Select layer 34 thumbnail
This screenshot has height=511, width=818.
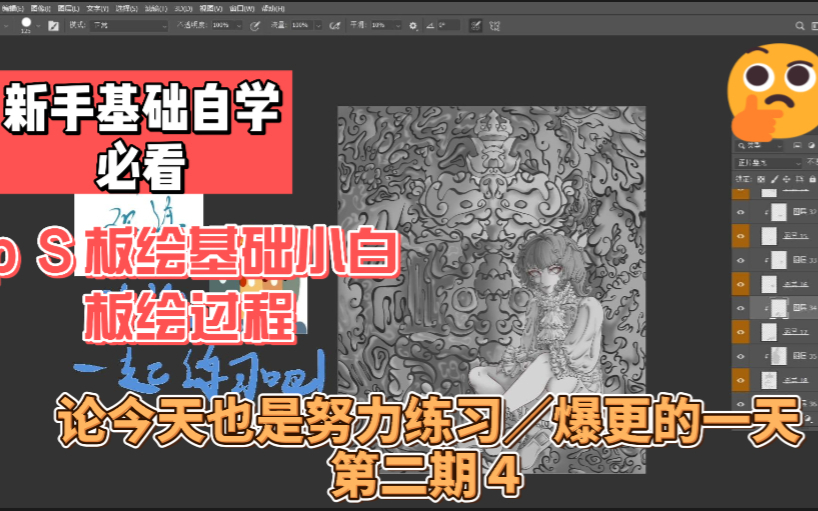coord(776,309)
